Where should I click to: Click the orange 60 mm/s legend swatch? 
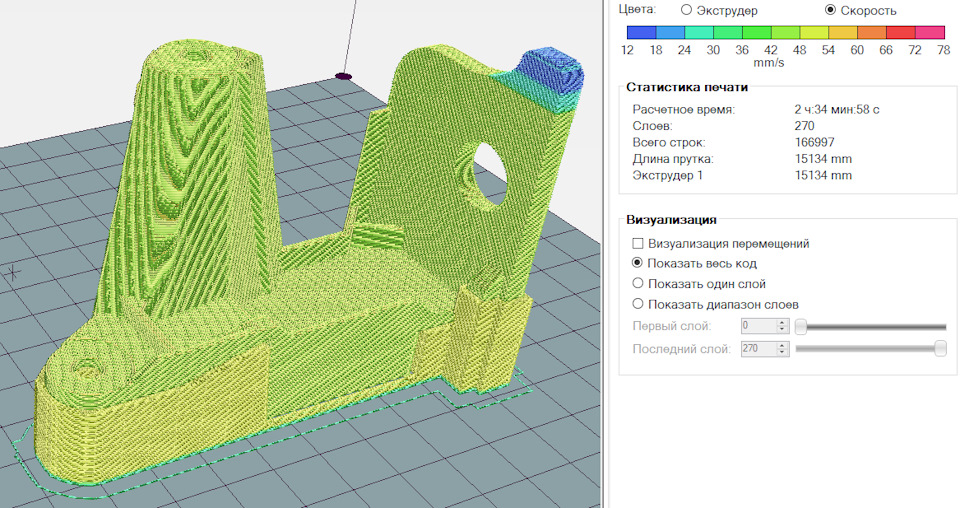[x=871, y=32]
